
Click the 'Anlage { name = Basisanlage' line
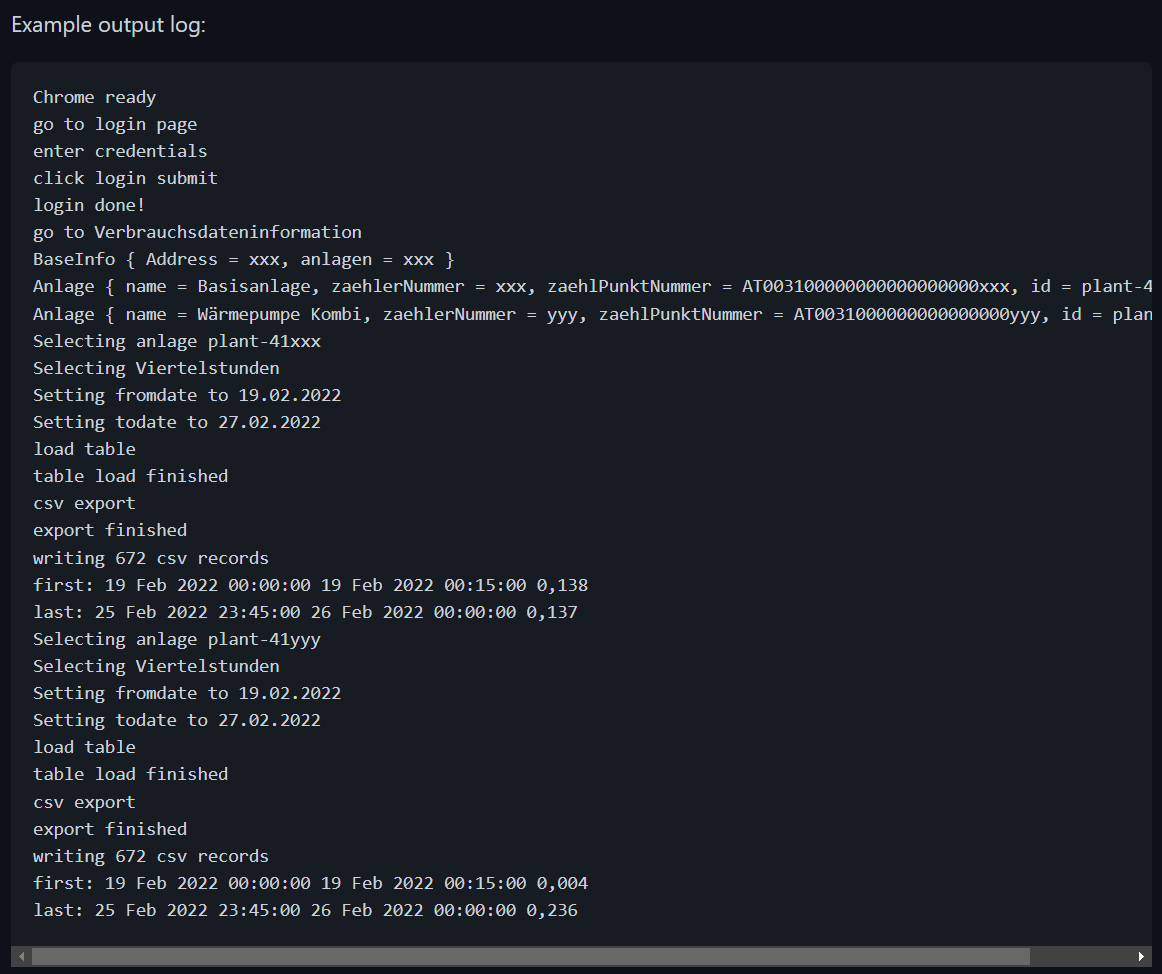[x=592, y=287]
